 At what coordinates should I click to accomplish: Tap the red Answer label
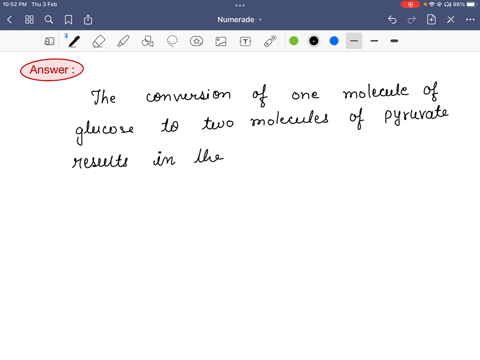pyautogui.click(x=52, y=70)
